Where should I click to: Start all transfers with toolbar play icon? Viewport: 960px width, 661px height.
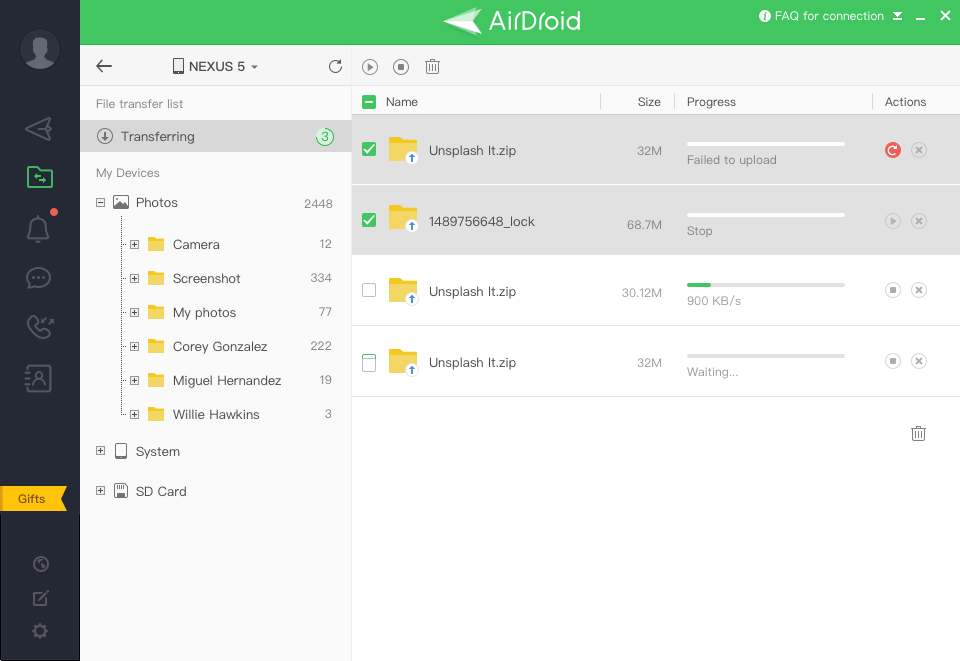[x=370, y=67]
